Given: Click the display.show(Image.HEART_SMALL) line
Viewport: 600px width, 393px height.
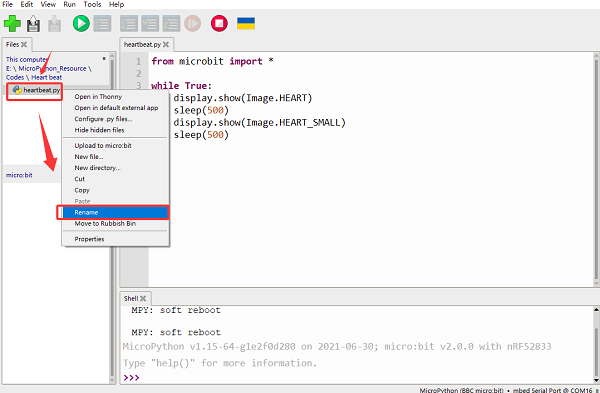Looking at the screenshot, I should click(x=259, y=122).
